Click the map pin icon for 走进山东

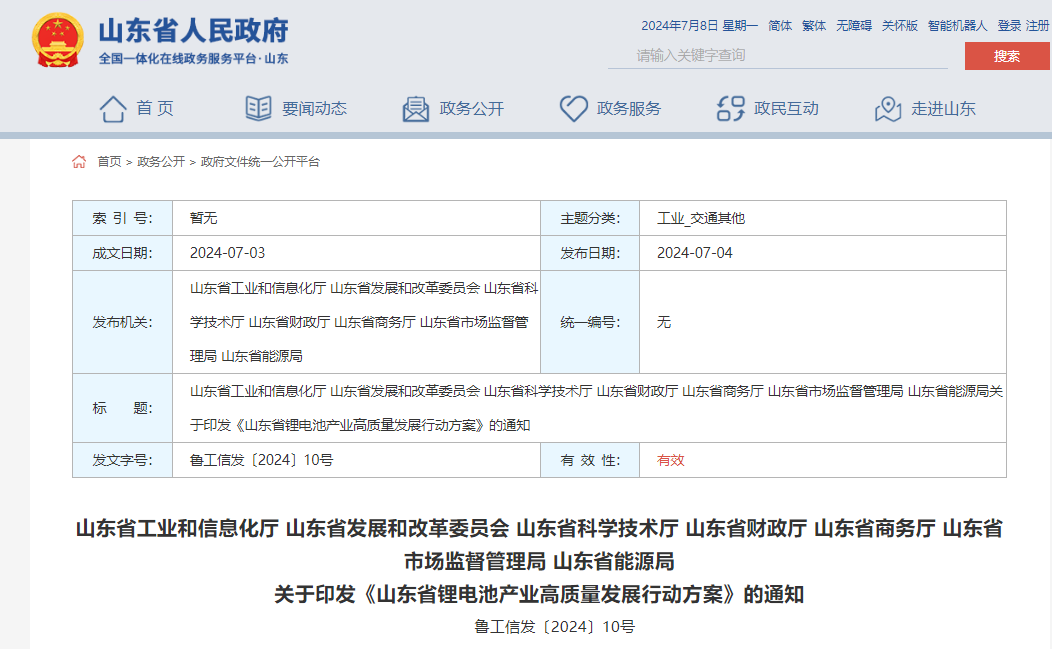click(x=888, y=109)
